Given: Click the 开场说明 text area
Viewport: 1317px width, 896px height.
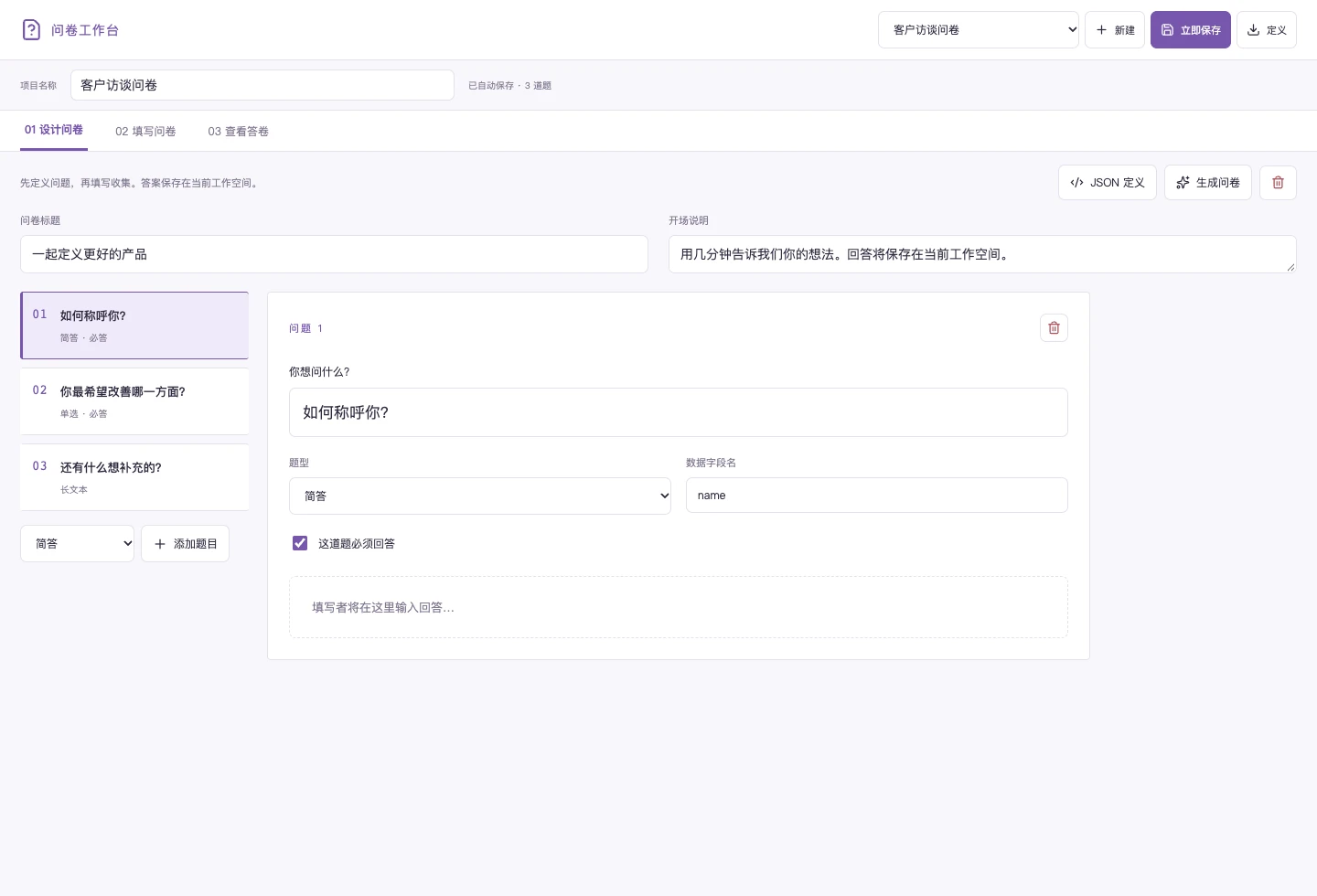Looking at the screenshot, I should point(982,254).
